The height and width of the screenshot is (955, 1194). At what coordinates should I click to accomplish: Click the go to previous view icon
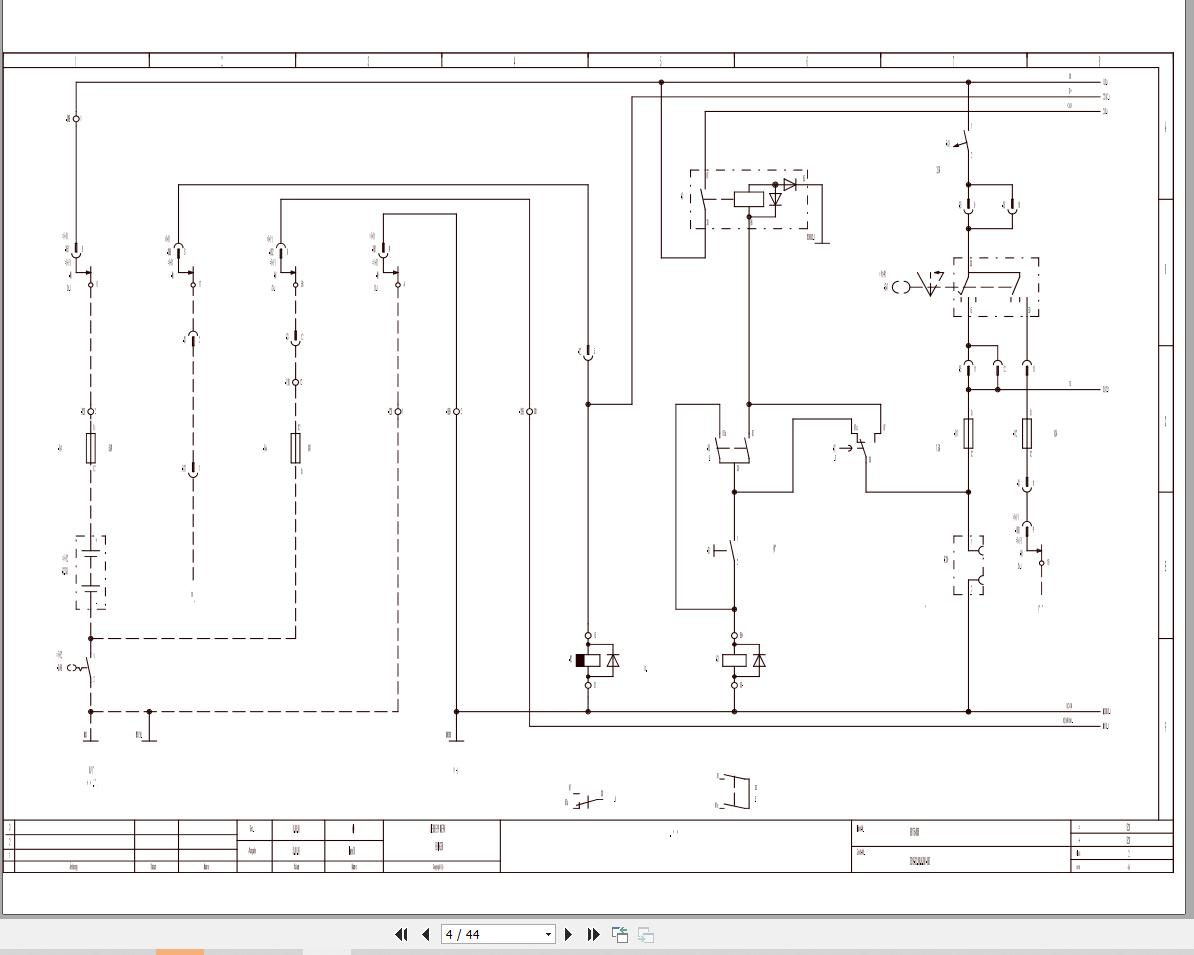click(x=620, y=934)
